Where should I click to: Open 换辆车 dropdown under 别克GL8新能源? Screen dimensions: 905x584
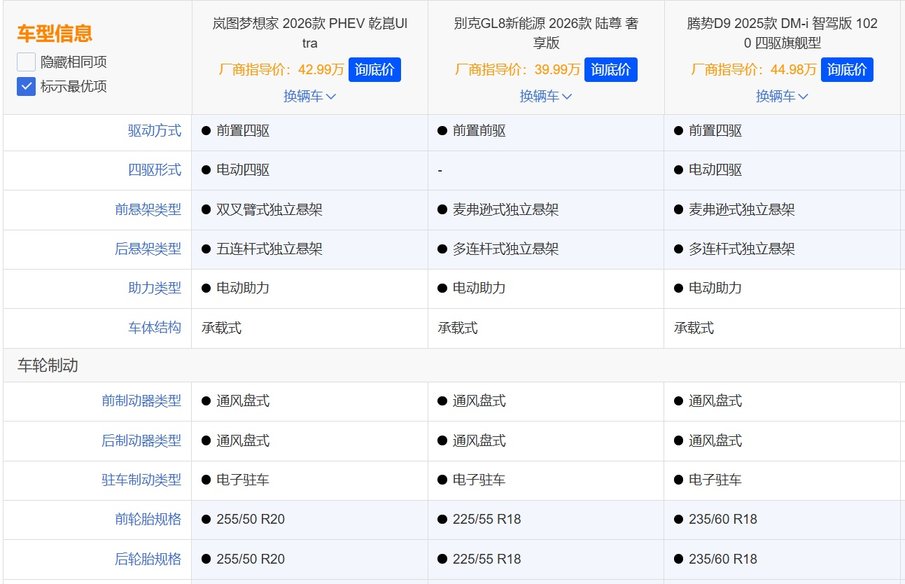[545, 96]
